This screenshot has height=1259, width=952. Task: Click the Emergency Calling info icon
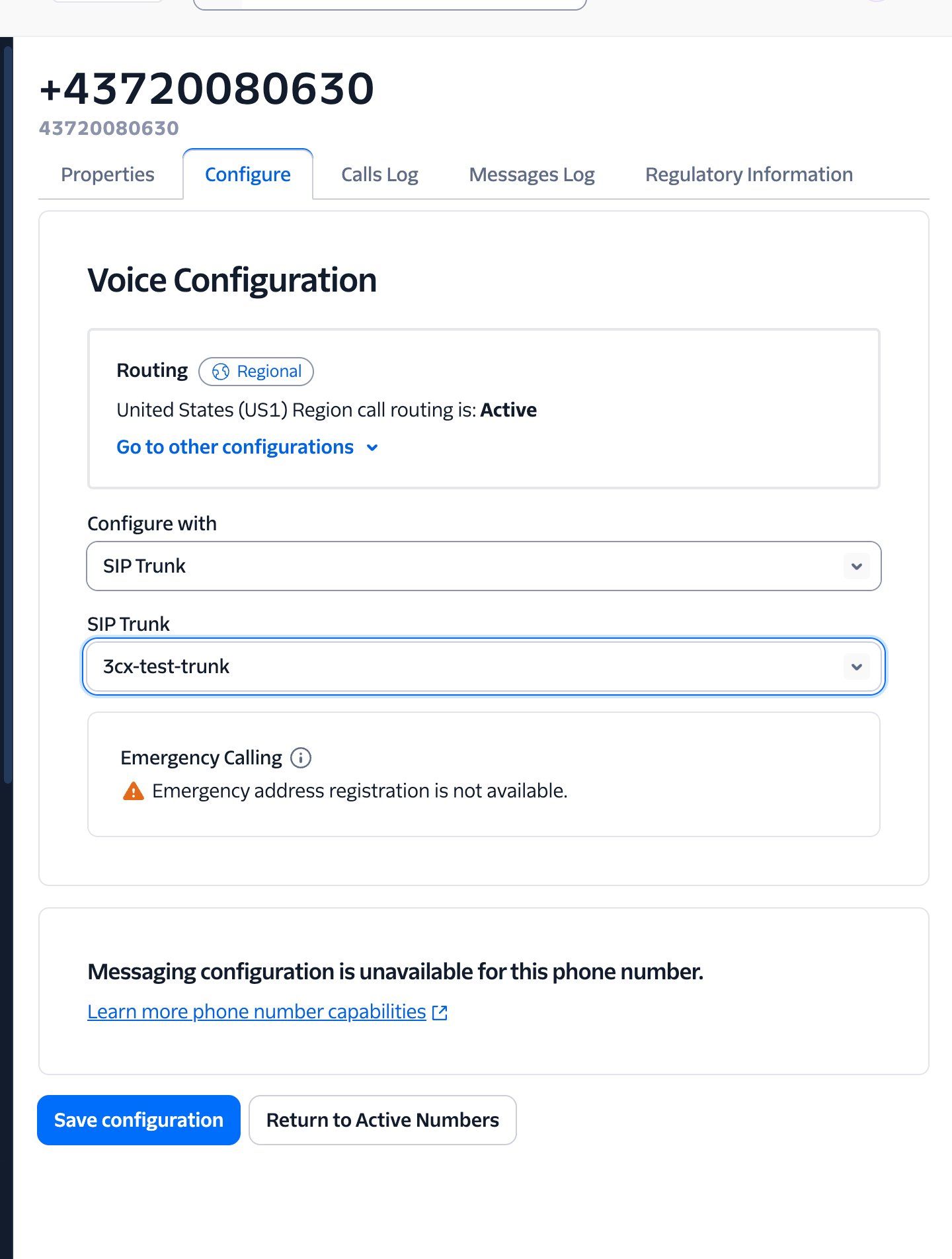(x=301, y=758)
